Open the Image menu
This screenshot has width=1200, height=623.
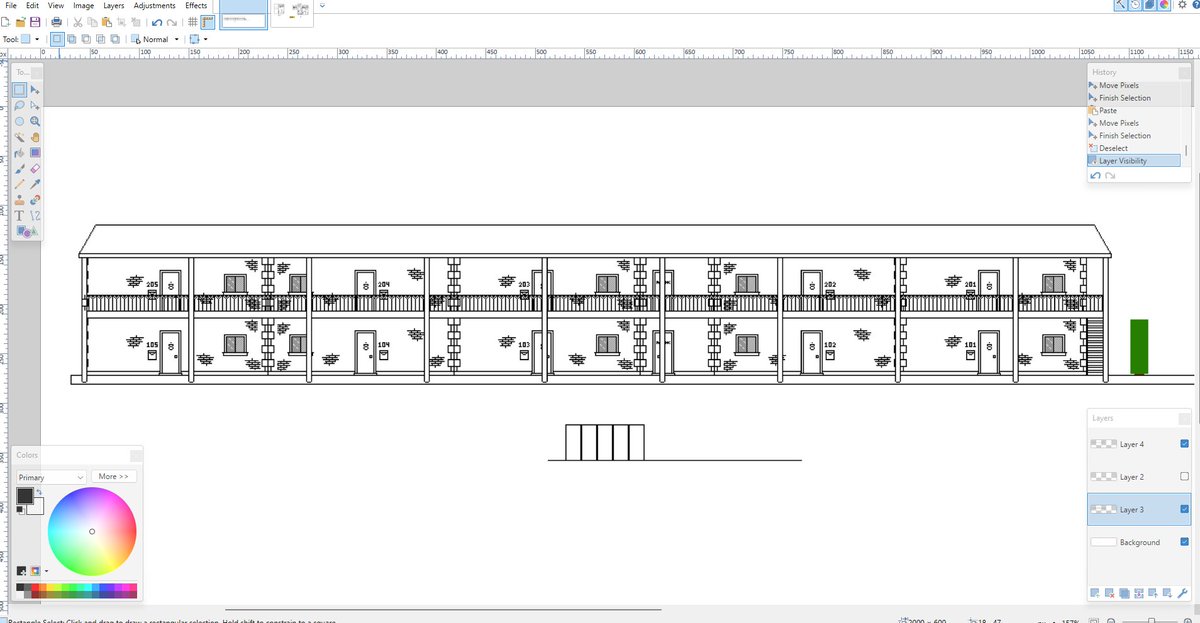84,5
